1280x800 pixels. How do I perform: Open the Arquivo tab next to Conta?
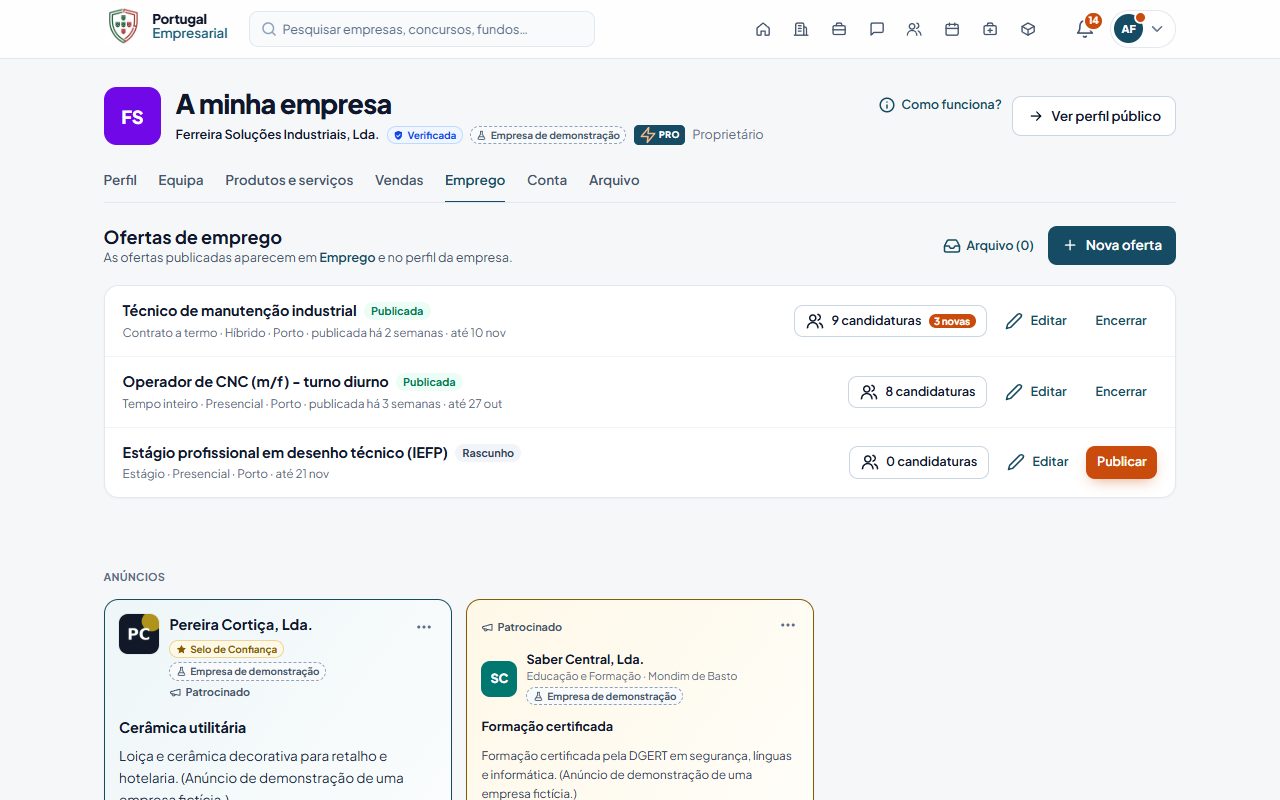[614, 180]
